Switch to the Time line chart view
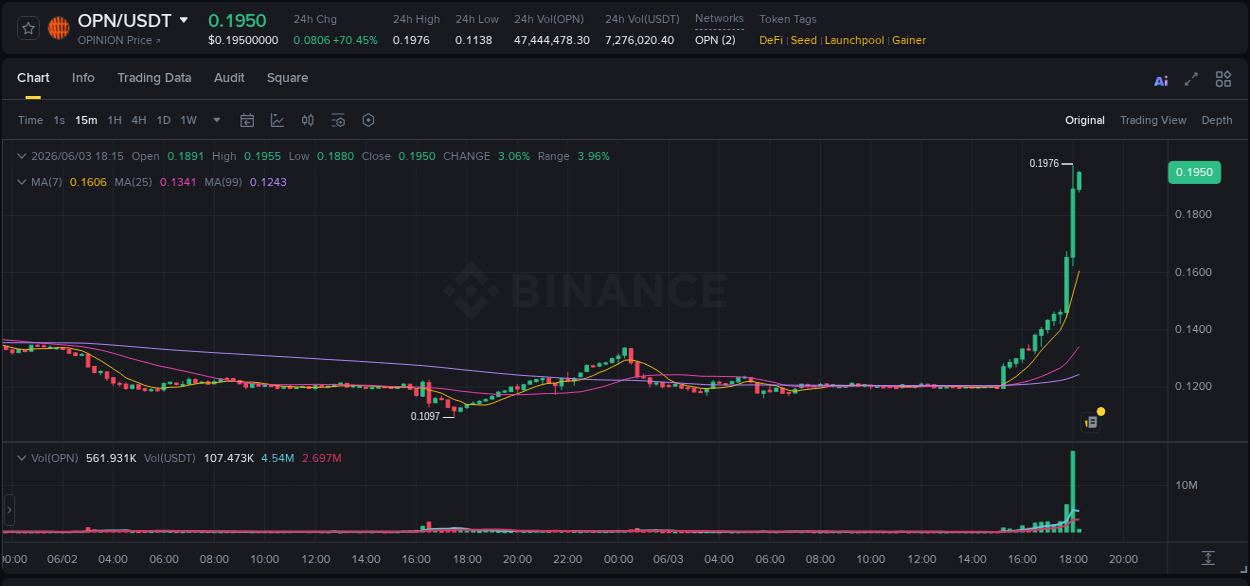The image size is (1250, 586). click(x=30, y=120)
